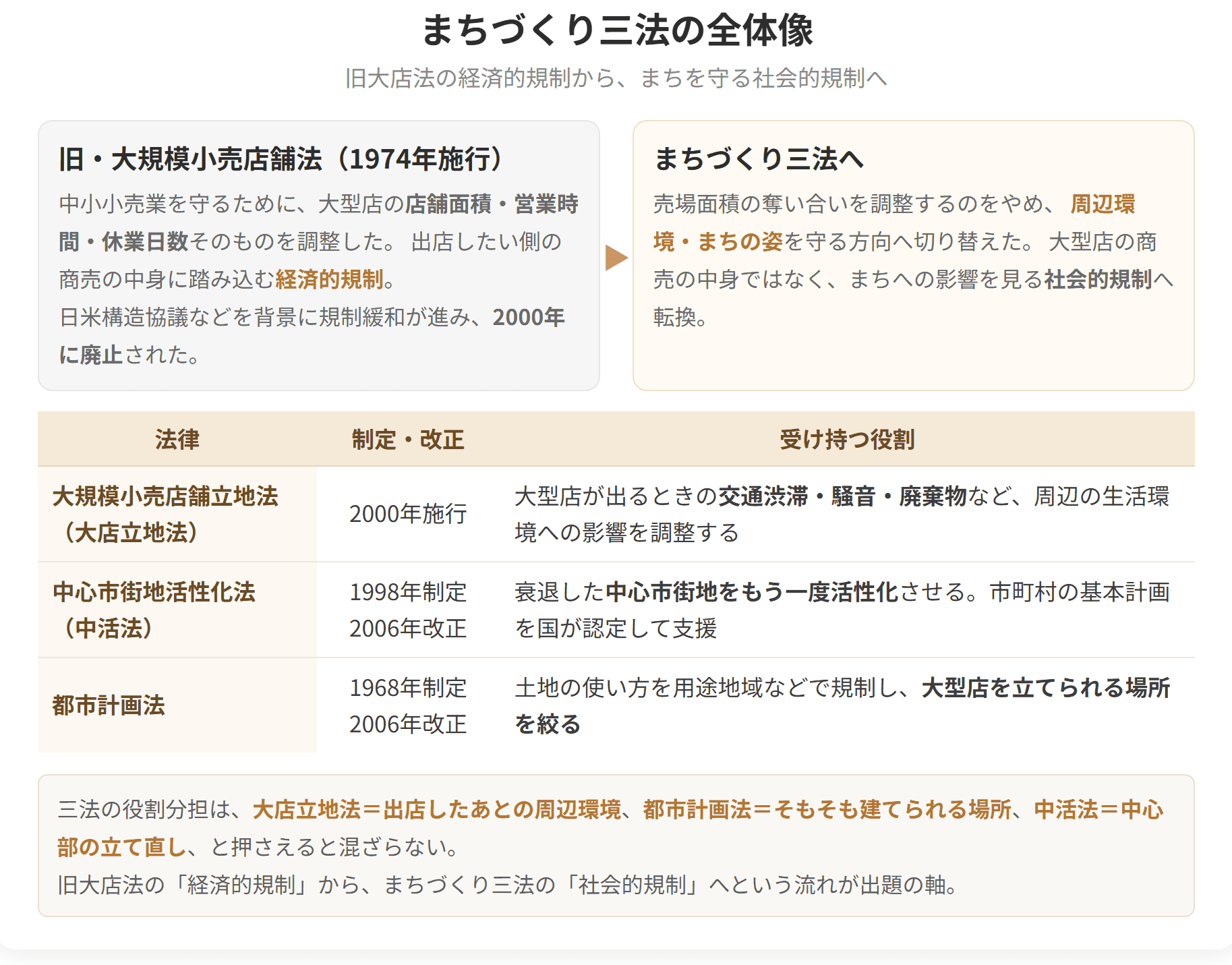Click bold text 大型店を立てられる場所を絞る
The height and width of the screenshot is (965, 1232).
[x=842, y=706]
